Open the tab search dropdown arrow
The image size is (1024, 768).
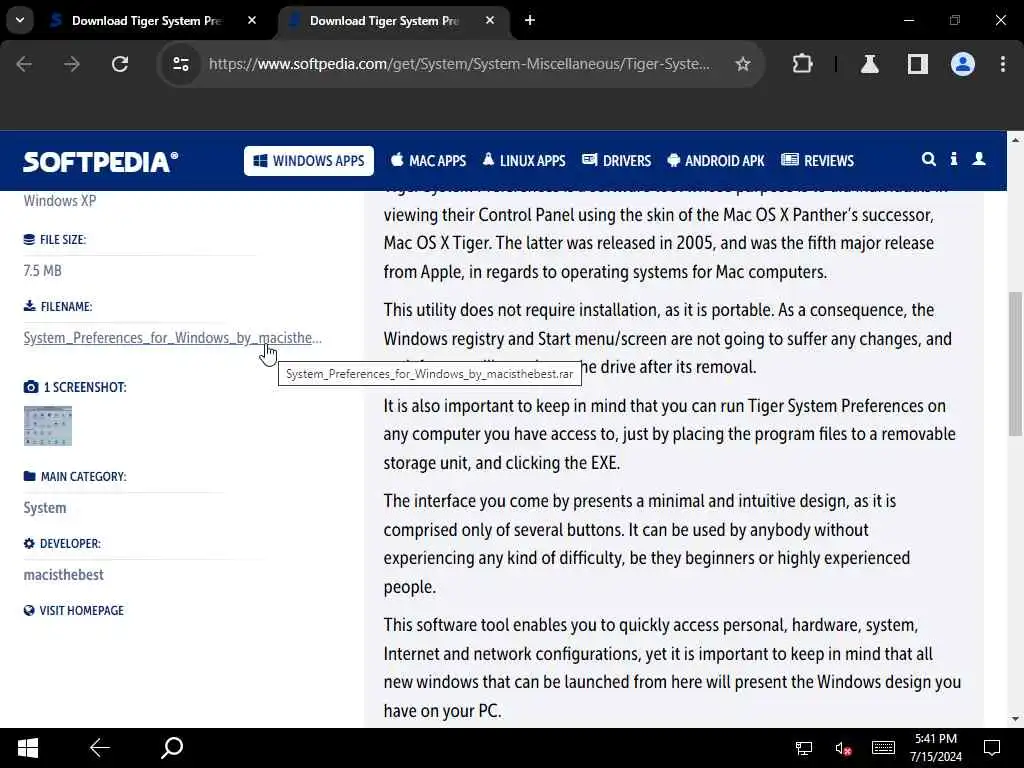[x=20, y=20]
